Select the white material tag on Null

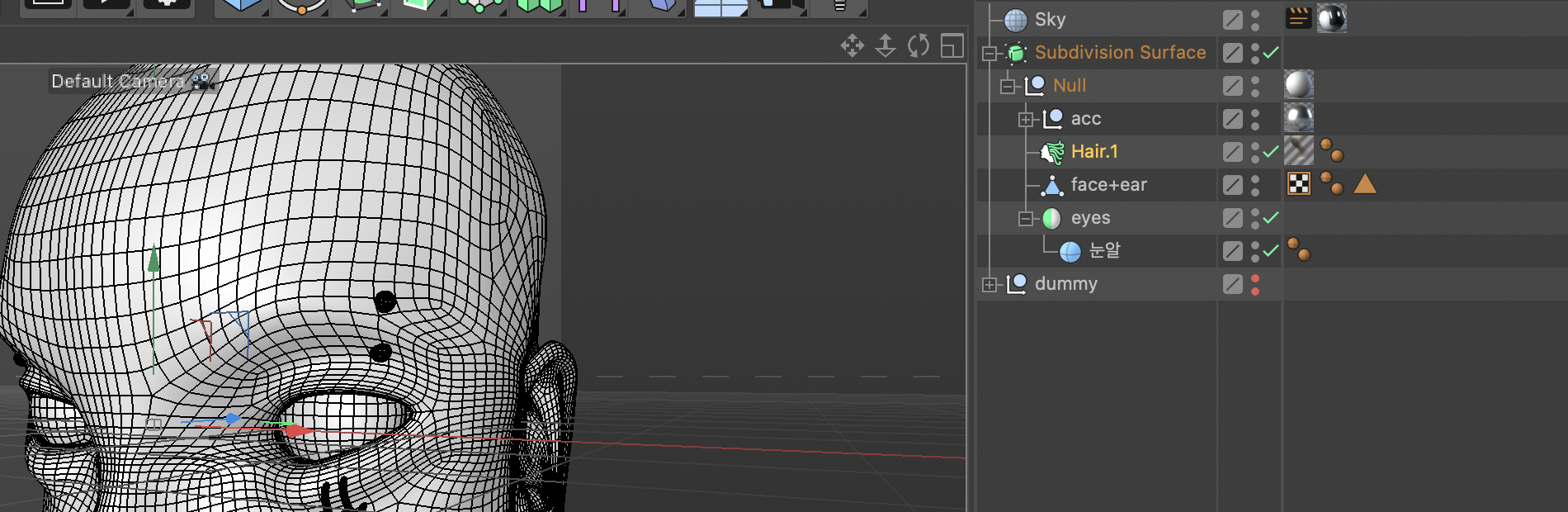1299,84
